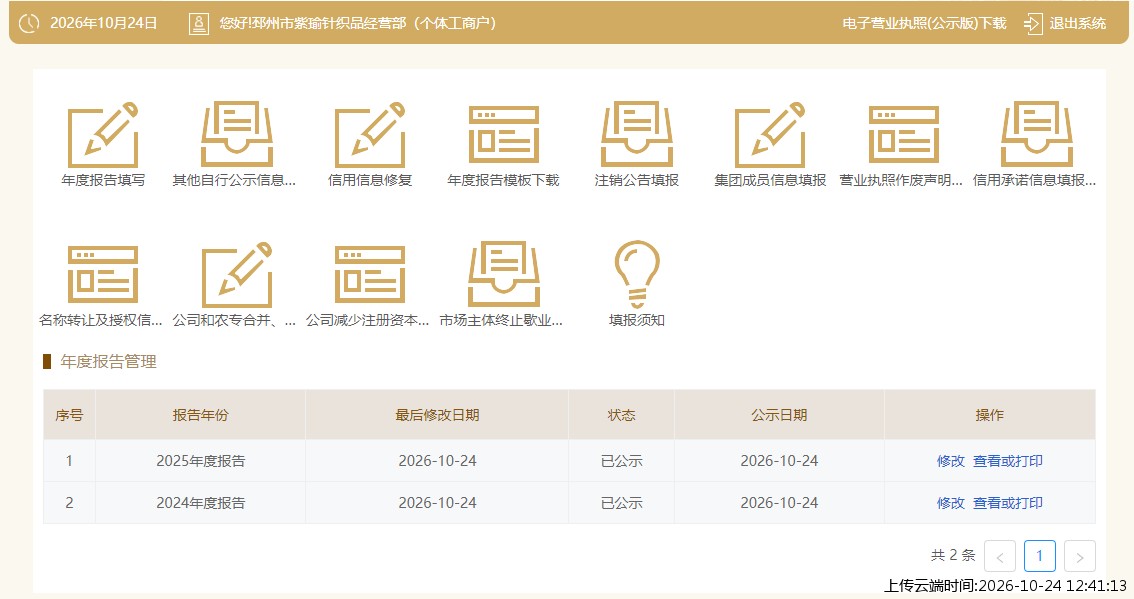The width and height of the screenshot is (1134, 599).
Task: Go to the next page of reports
Action: click(x=1080, y=556)
